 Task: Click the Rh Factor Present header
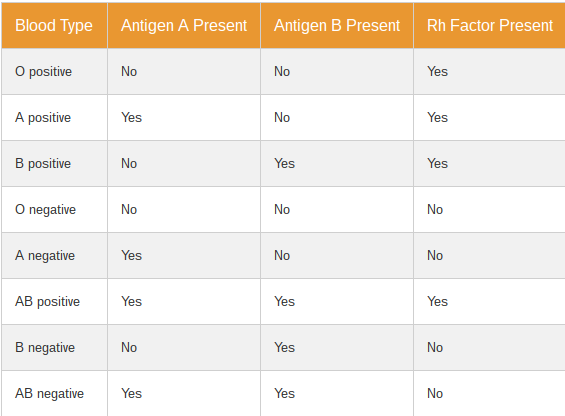point(490,26)
